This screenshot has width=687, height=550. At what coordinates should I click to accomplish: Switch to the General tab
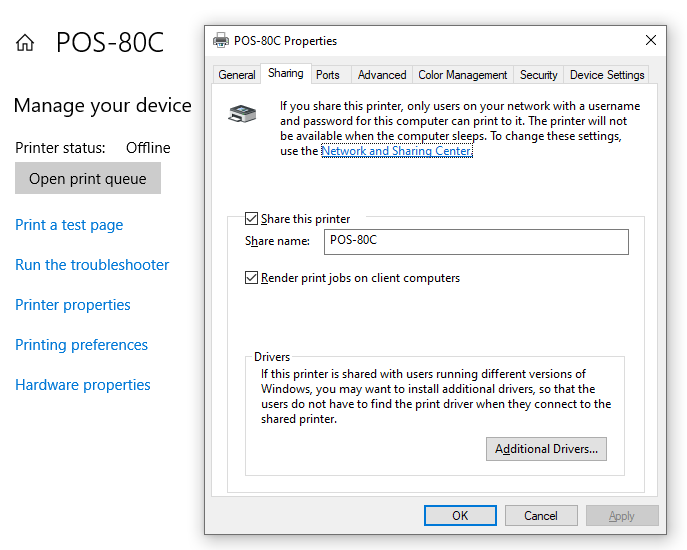pos(237,75)
